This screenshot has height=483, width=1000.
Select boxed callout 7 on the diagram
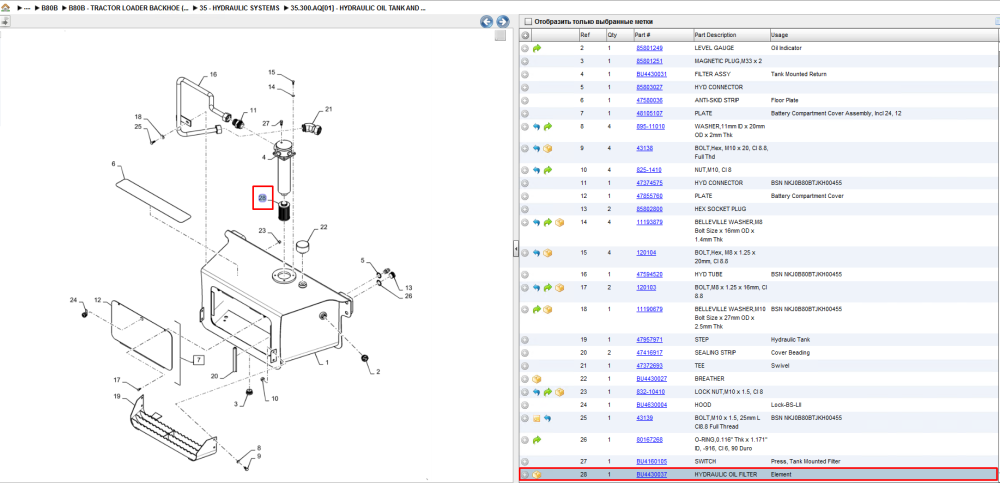coord(199,360)
